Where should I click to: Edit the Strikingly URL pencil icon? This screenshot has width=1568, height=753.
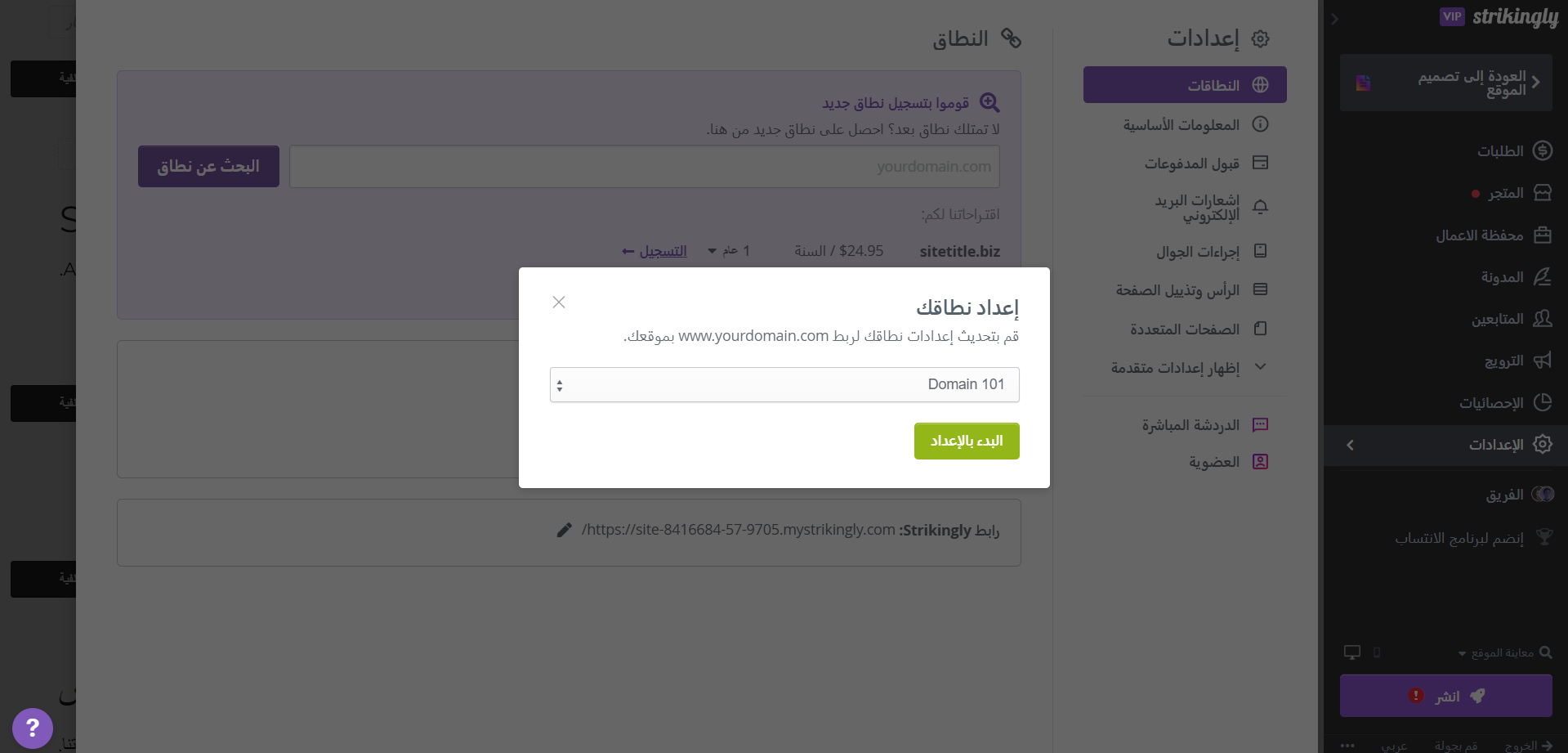564,530
